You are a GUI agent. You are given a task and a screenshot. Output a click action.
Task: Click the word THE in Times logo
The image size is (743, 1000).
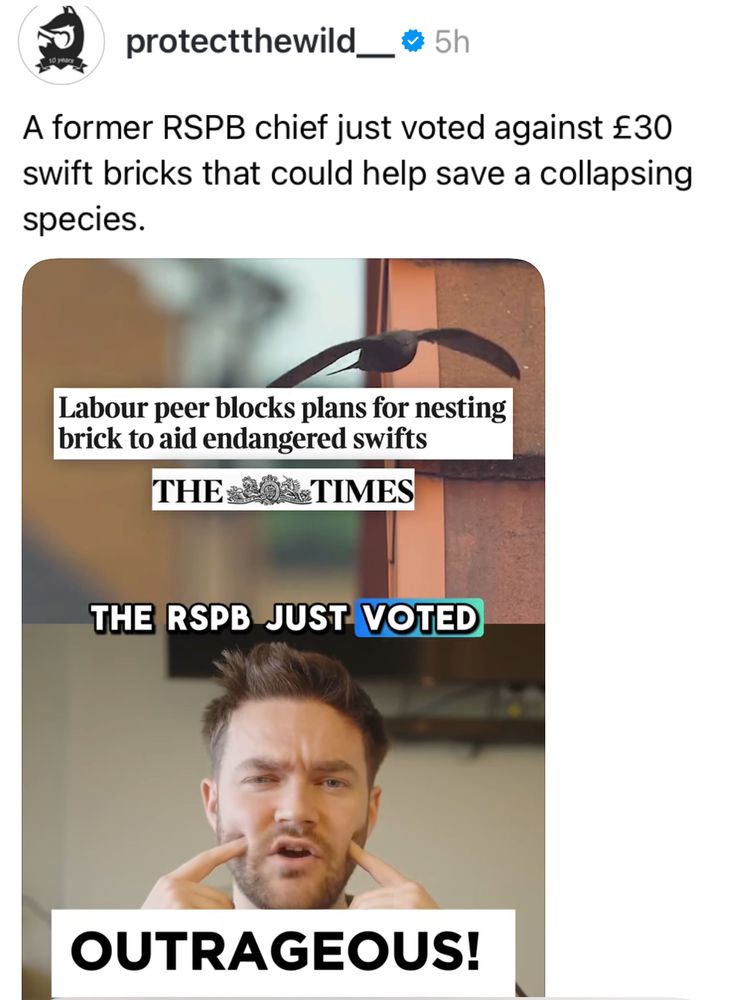pos(188,492)
